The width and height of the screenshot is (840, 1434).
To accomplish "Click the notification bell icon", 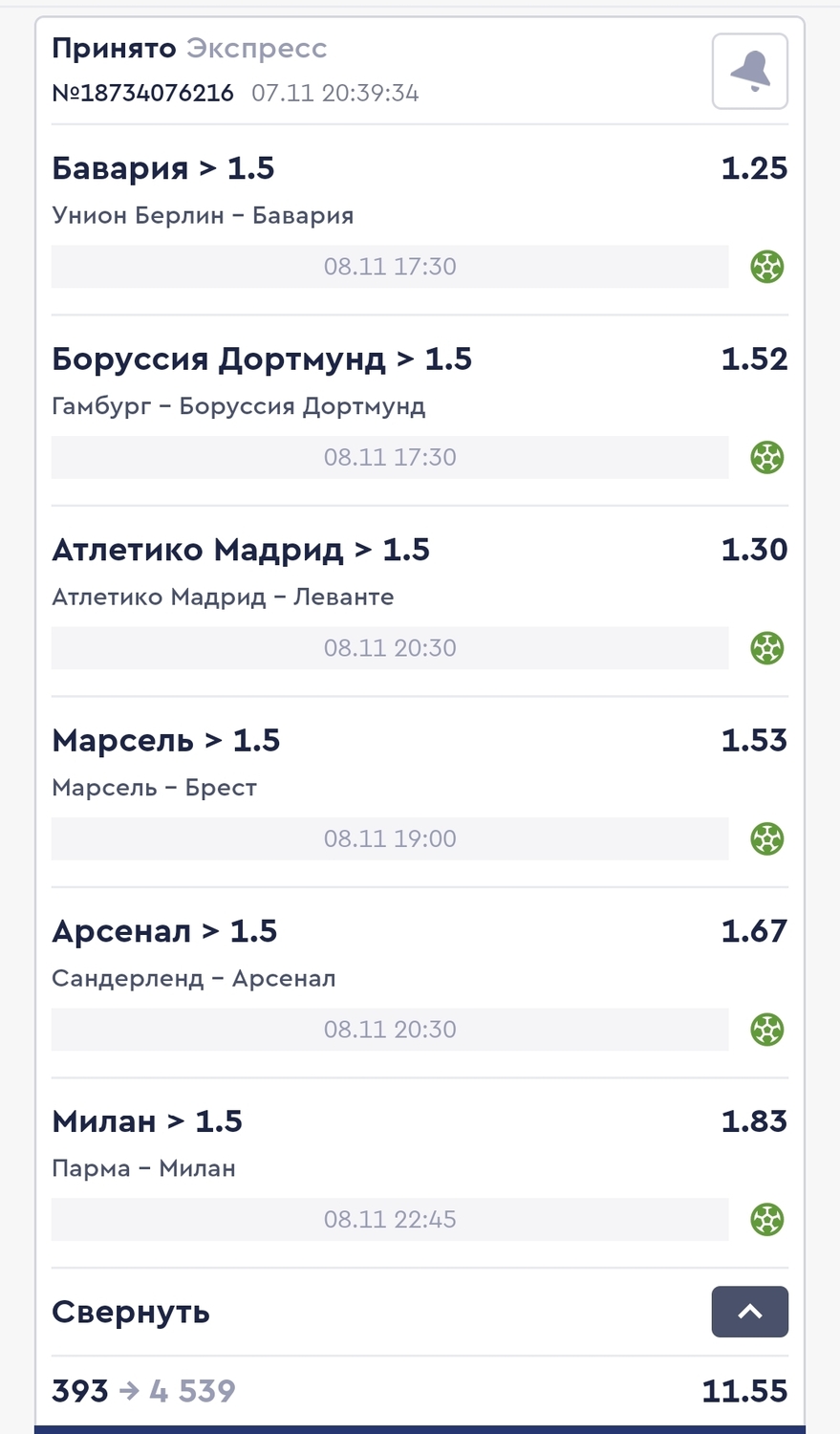I will click(750, 72).
